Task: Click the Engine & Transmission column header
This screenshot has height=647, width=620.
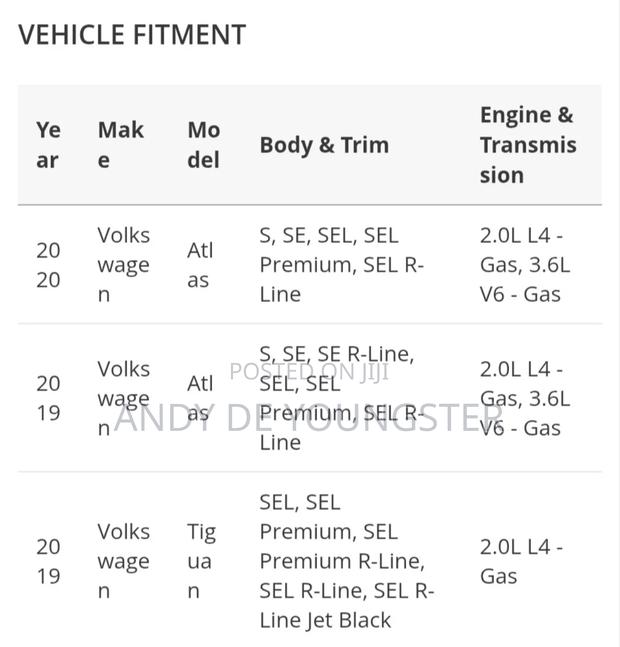Action: pyautogui.click(x=528, y=145)
